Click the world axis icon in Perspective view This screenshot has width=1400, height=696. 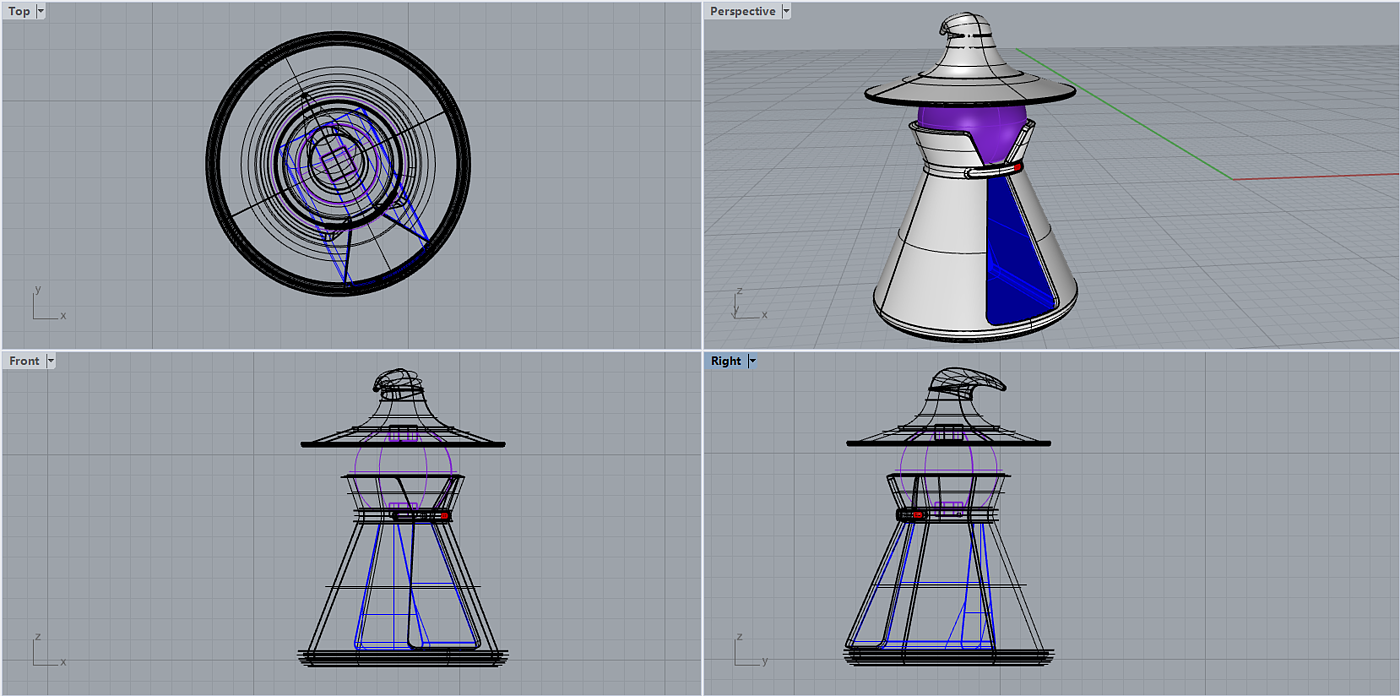point(745,304)
